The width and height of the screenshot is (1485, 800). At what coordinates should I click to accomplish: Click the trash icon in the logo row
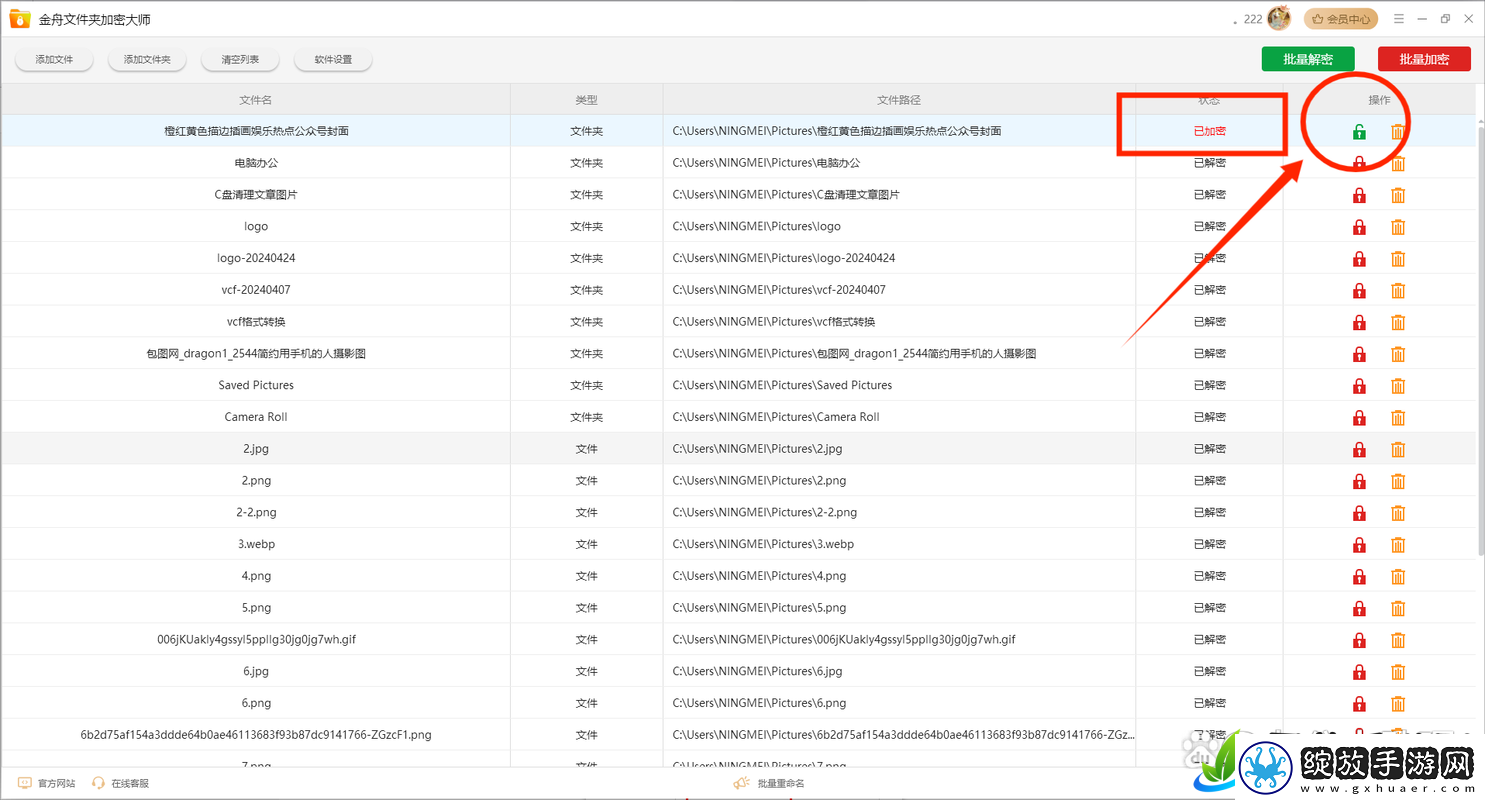pyautogui.click(x=1398, y=227)
